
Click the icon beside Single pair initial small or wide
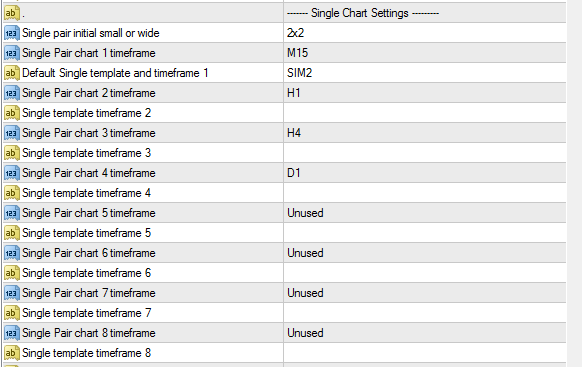pyautogui.click(x=11, y=33)
